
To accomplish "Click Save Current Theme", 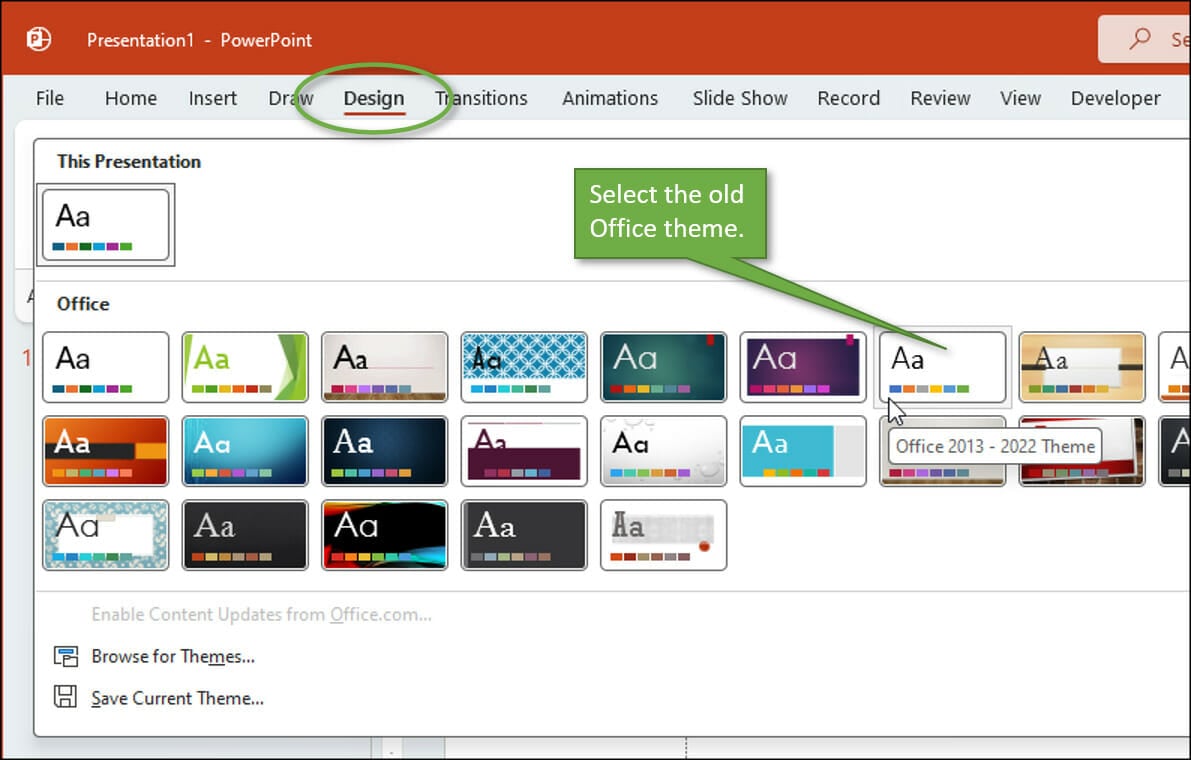I will click(x=176, y=698).
